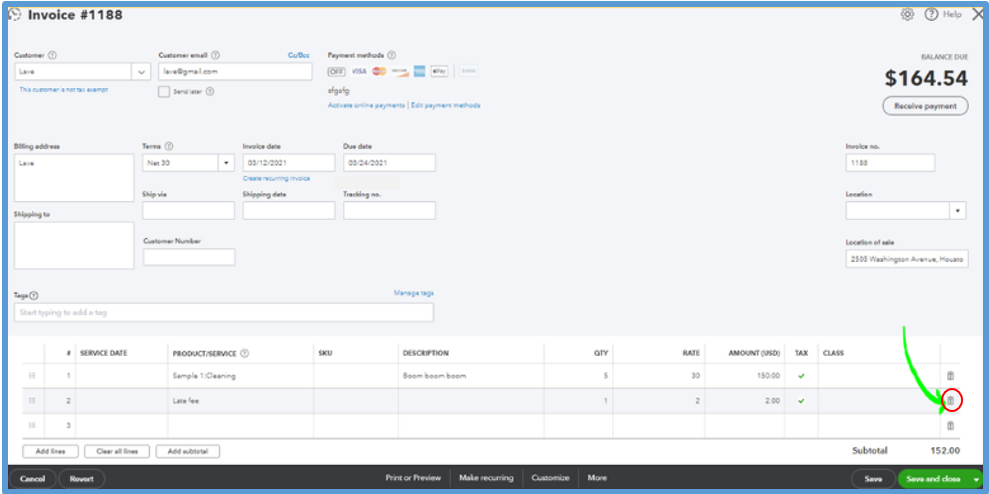Open the Cc/Bcc link

click(x=299, y=56)
